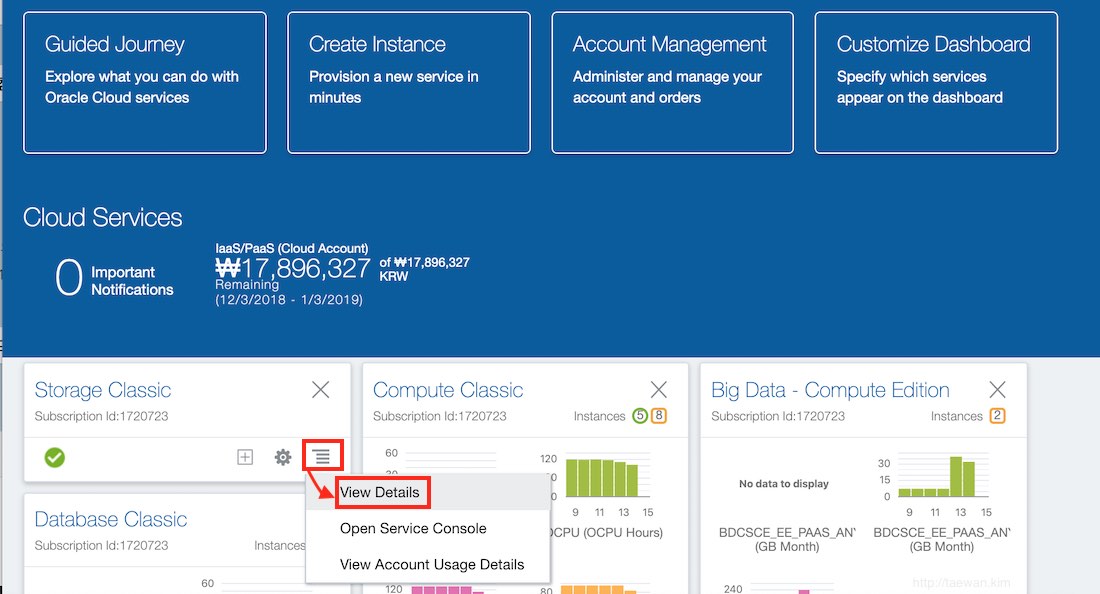Click the ₩17,896,327 remaining balance
Image resolution: width=1100 pixels, height=594 pixels.
[293, 268]
